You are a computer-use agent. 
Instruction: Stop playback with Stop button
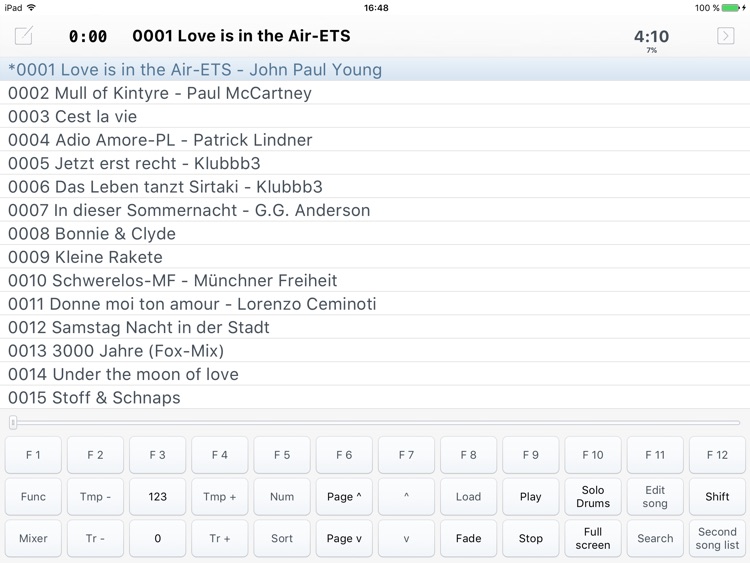tap(530, 538)
